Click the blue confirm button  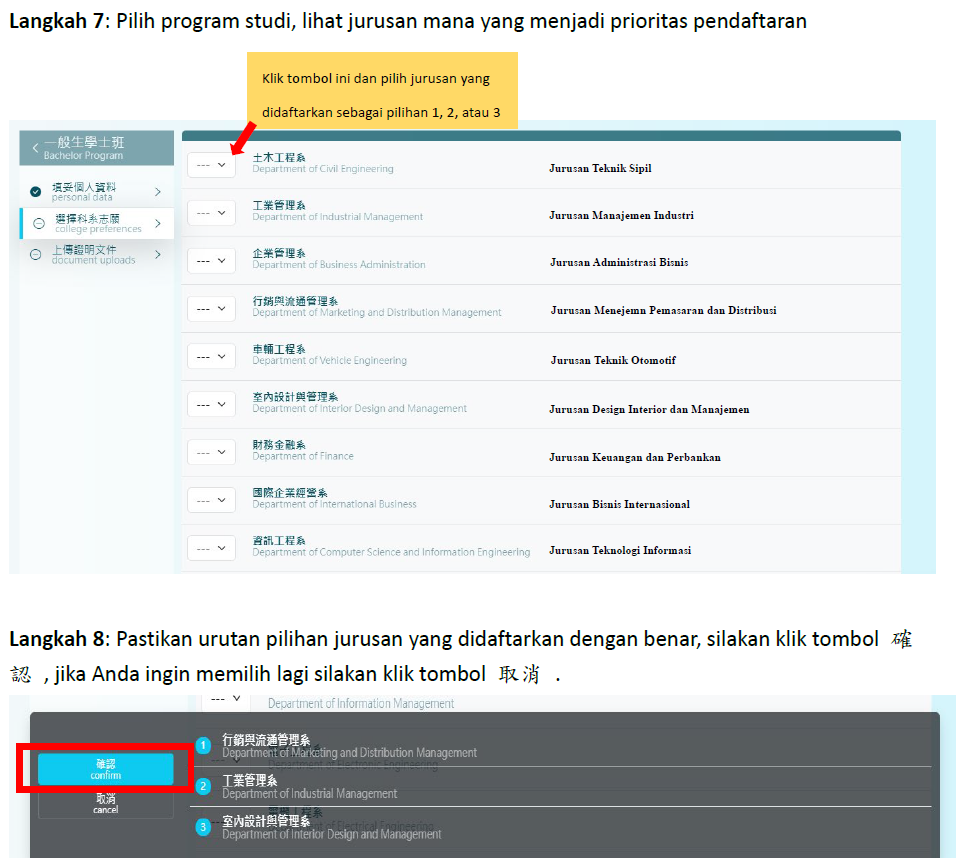(x=106, y=769)
